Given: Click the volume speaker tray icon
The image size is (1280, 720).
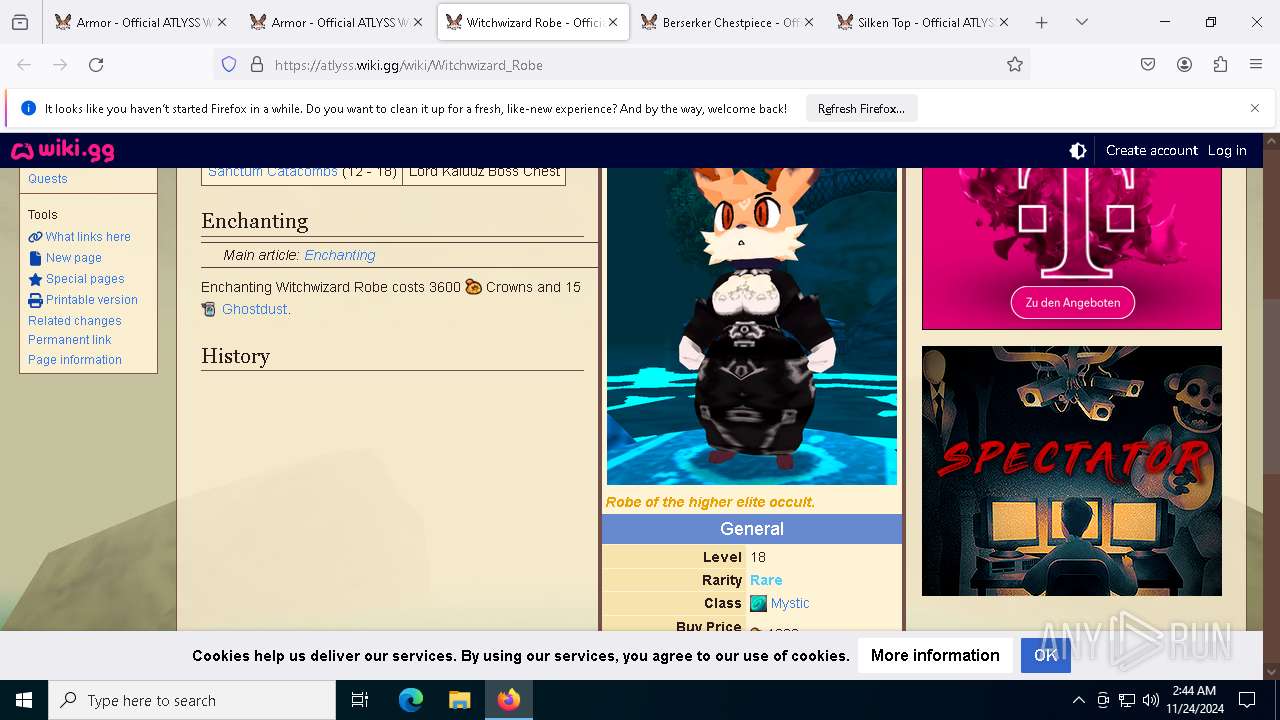Looking at the screenshot, I should click(x=1151, y=700).
